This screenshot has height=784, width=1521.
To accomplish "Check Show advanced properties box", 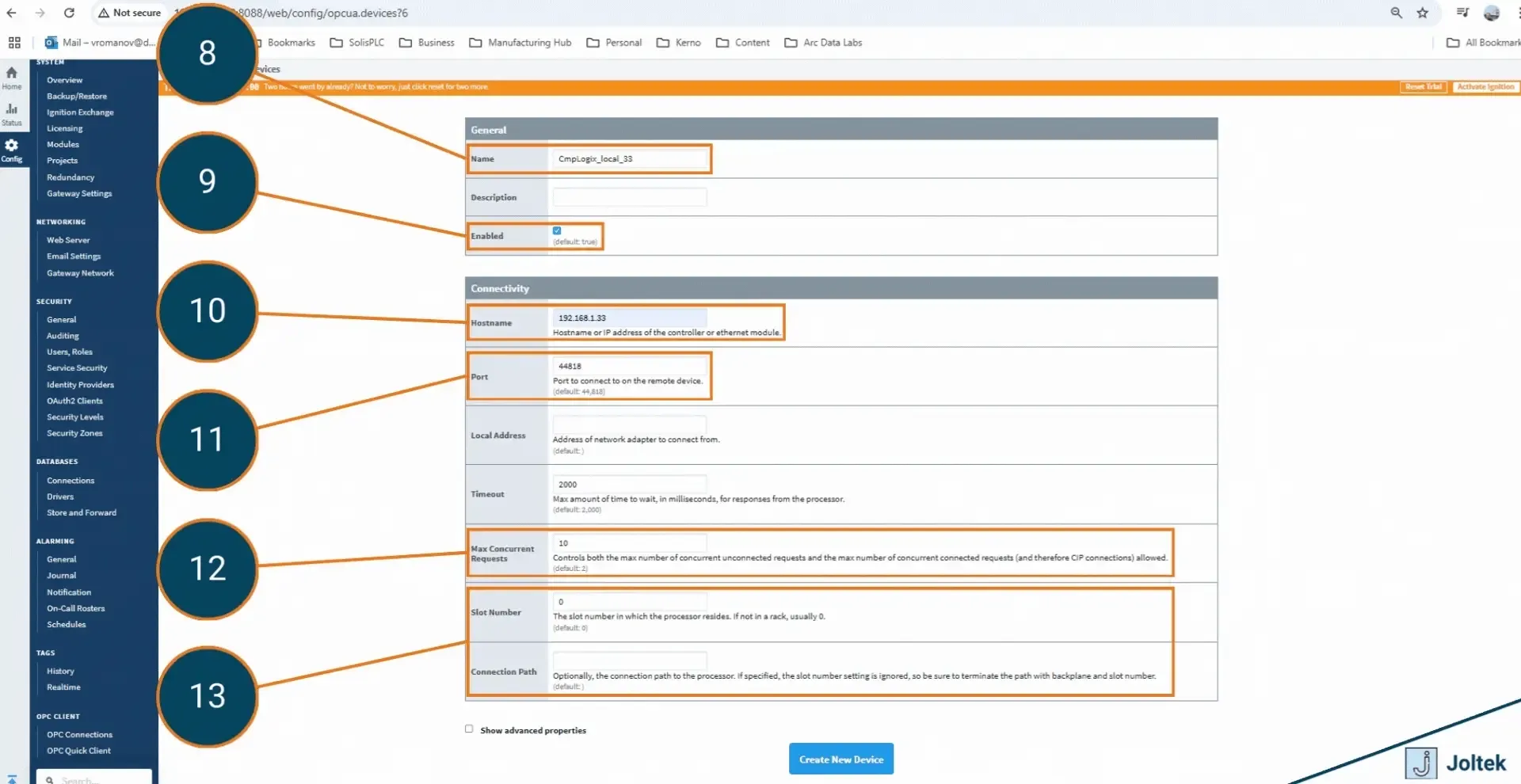I will click(469, 729).
